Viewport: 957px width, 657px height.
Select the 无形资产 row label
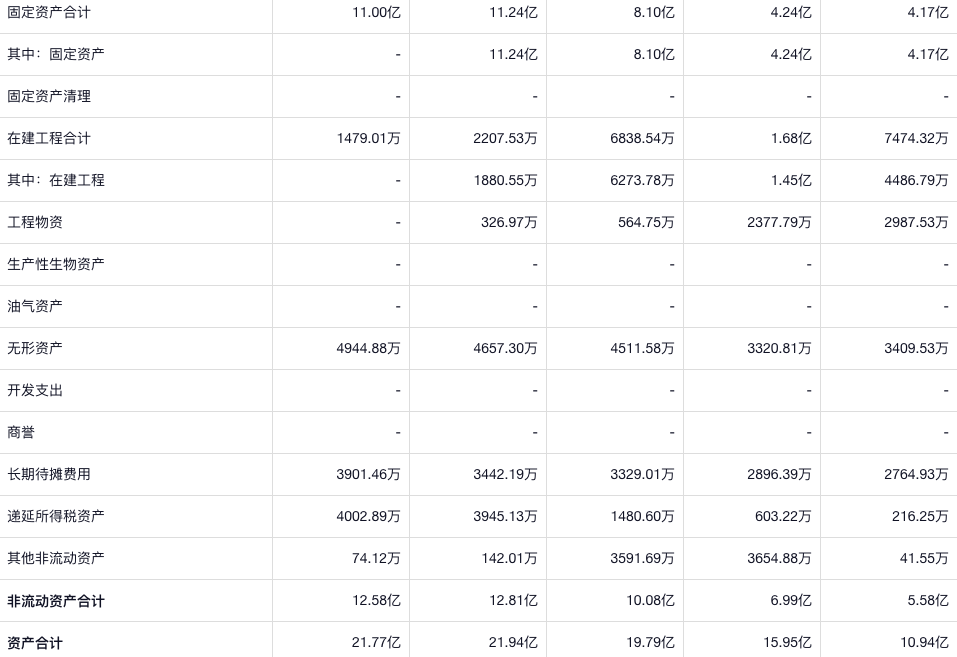pos(35,348)
